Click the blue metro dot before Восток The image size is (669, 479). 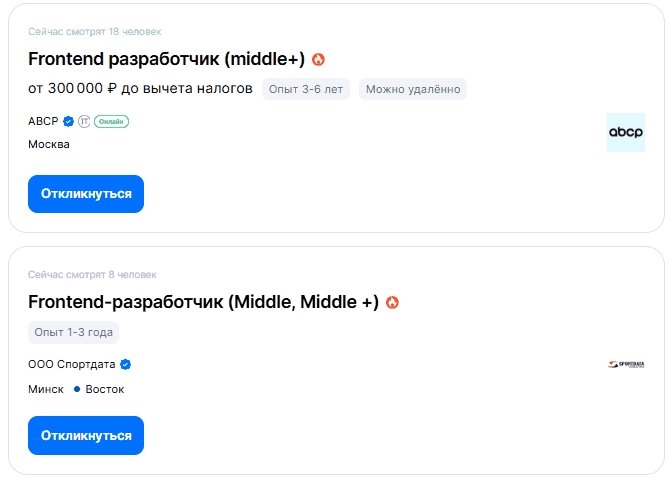click(x=76, y=389)
